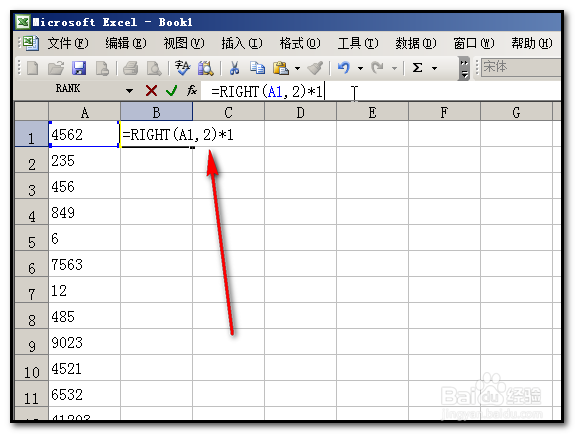Click the Excel workbook icon beside the File menu
The width and height of the screenshot is (575, 434).
tap(31, 43)
